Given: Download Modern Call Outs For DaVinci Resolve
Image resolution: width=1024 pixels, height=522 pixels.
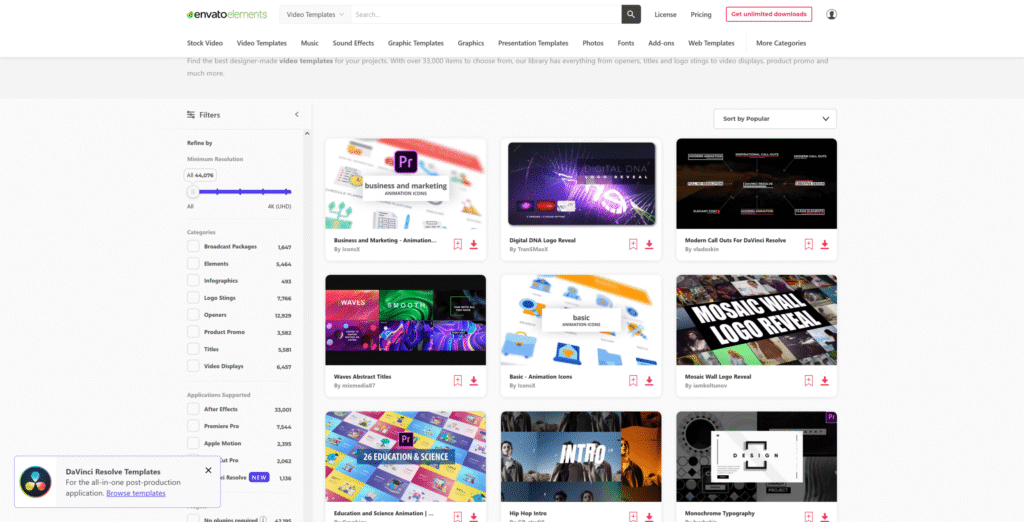Looking at the screenshot, I should (x=825, y=244).
